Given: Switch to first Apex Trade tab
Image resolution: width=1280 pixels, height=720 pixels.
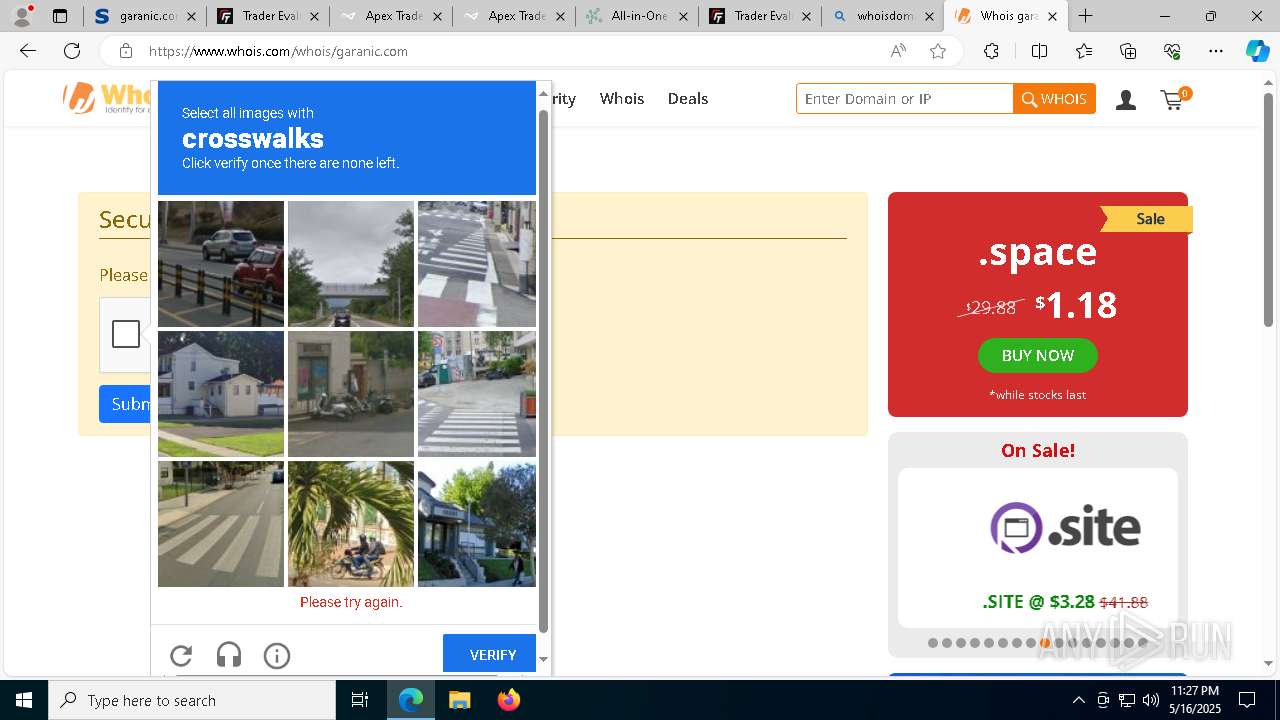Looking at the screenshot, I should tap(391, 16).
